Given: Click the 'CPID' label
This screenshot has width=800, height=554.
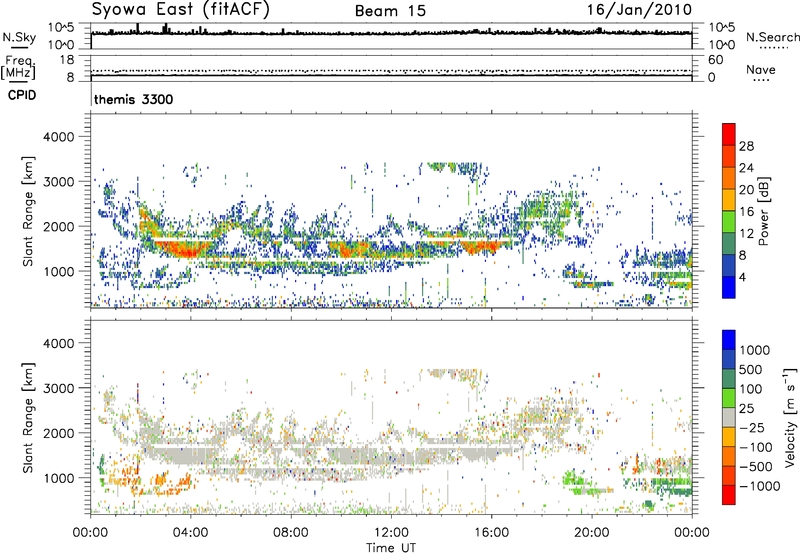Looking at the screenshot, I should pos(22,95).
